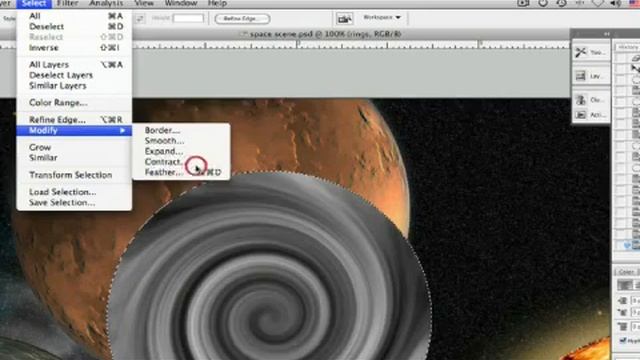Open the Window menu
Viewport: 640px width, 360px height.
tap(181, 3)
